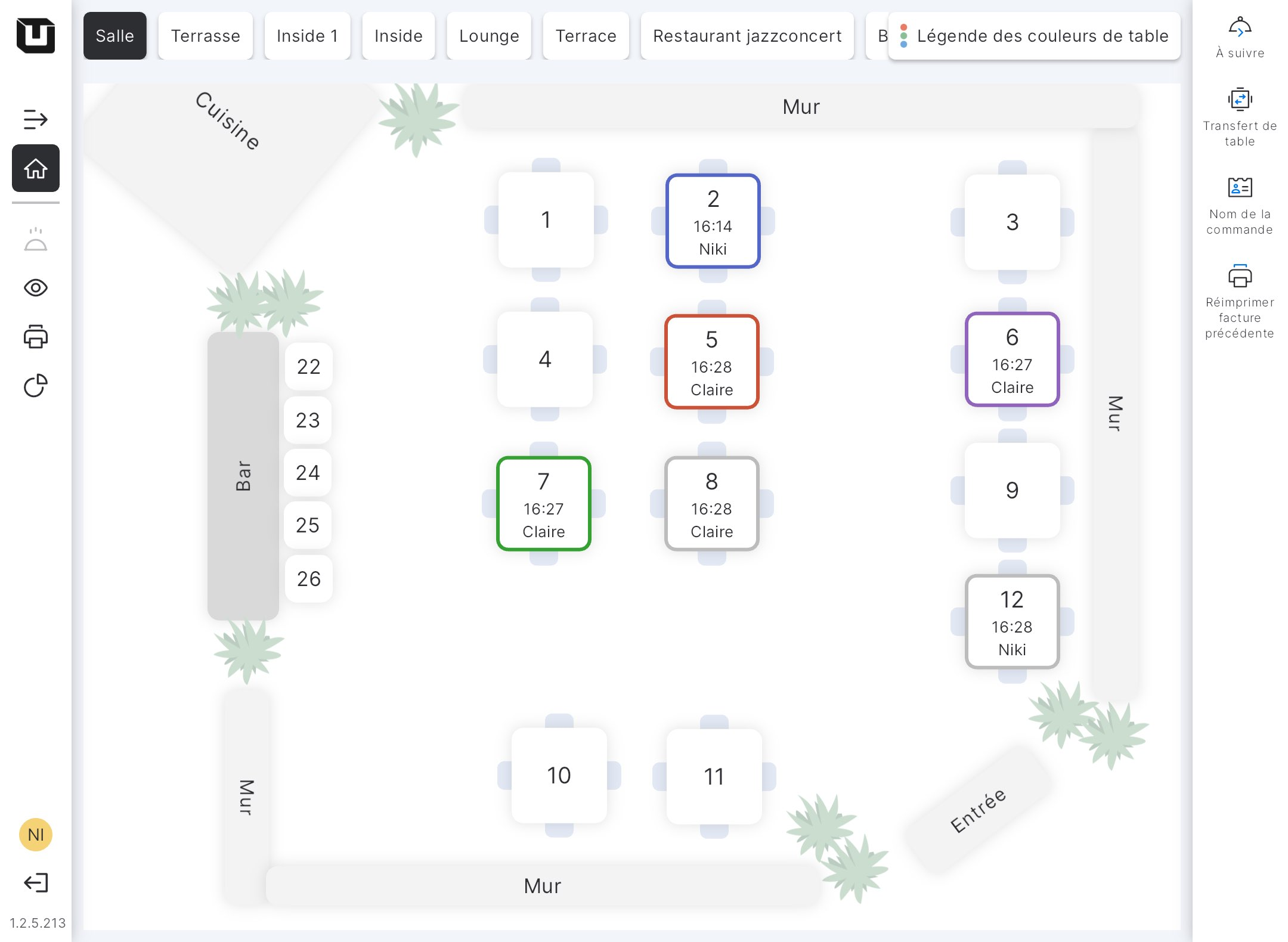Open the service bell icon
This screenshot has height=942, width=1288.
pyautogui.click(x=36, y=240)
